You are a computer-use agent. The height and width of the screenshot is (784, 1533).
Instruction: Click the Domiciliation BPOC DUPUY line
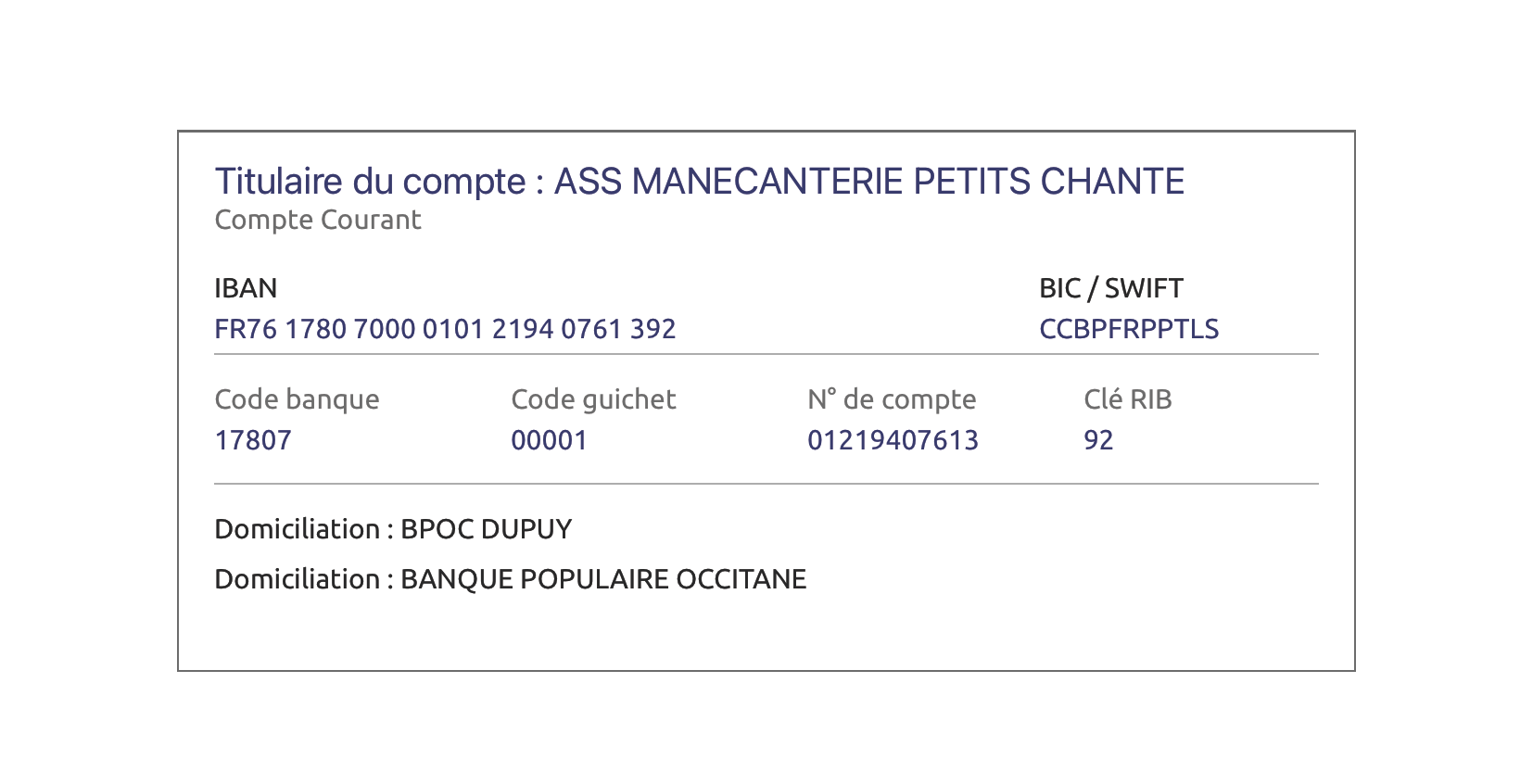coord(393,529)
